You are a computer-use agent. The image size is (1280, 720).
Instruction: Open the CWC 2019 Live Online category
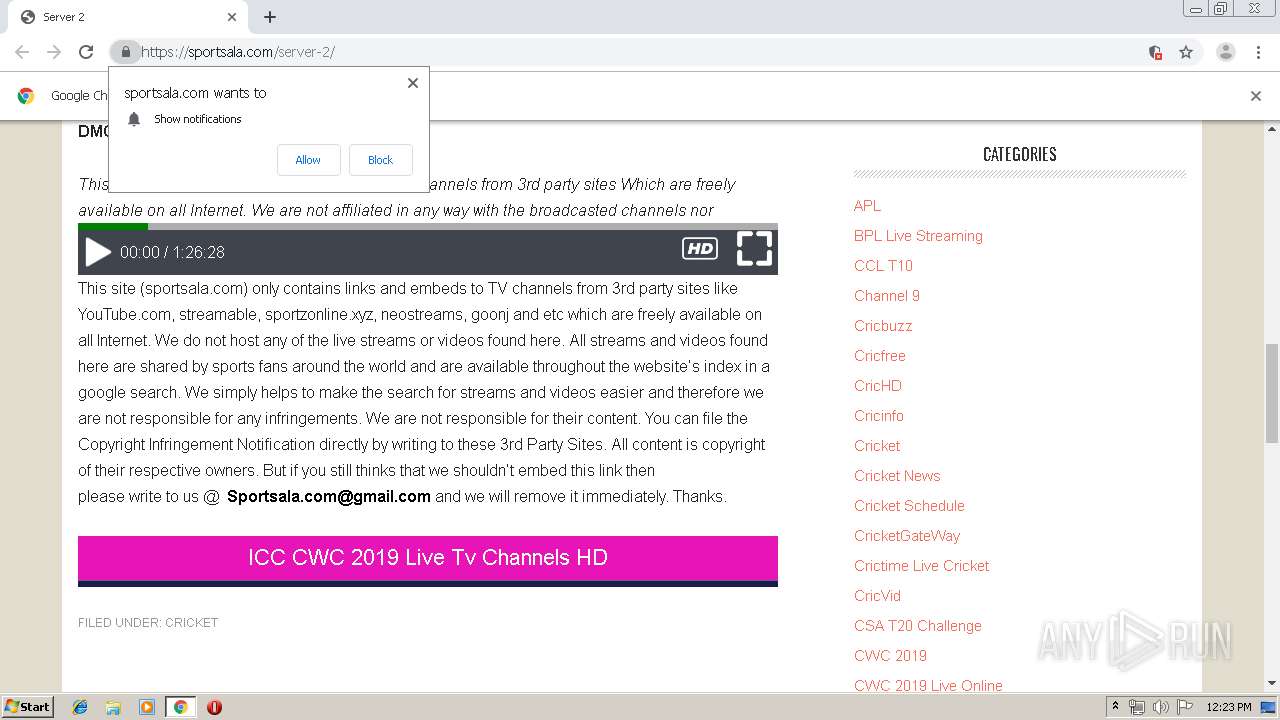(928, 685)
